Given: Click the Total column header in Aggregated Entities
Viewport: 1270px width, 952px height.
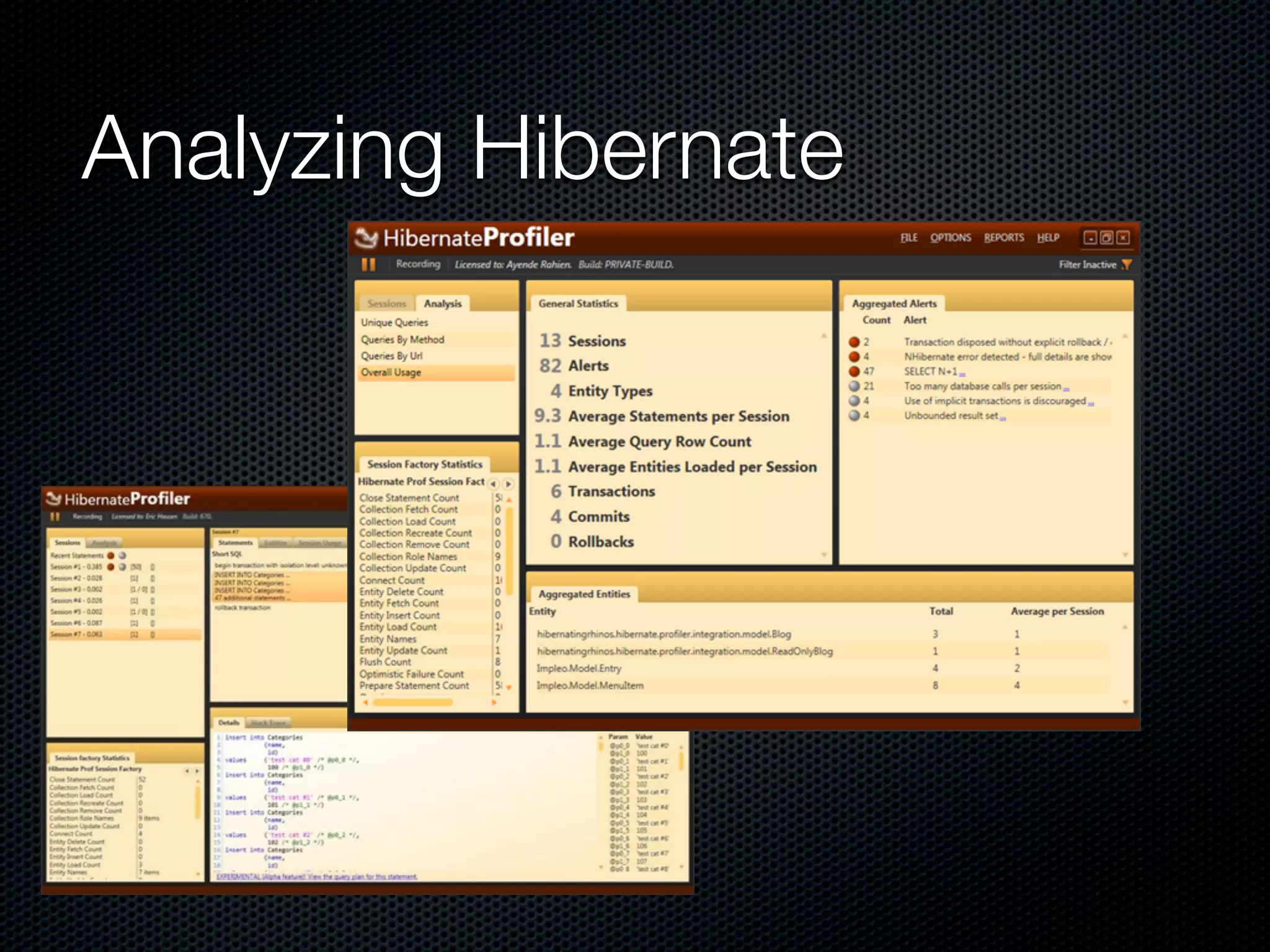Looking at the screenshot, I should pyautogui.click(x=941, y=611).
